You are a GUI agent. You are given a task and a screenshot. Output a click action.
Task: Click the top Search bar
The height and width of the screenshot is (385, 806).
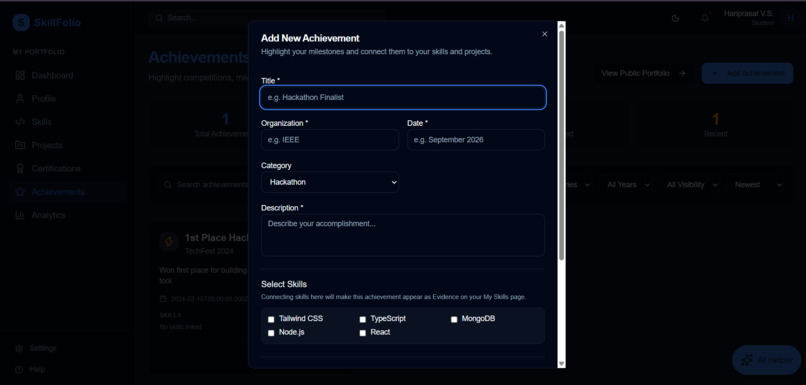[x=266, y=18]
